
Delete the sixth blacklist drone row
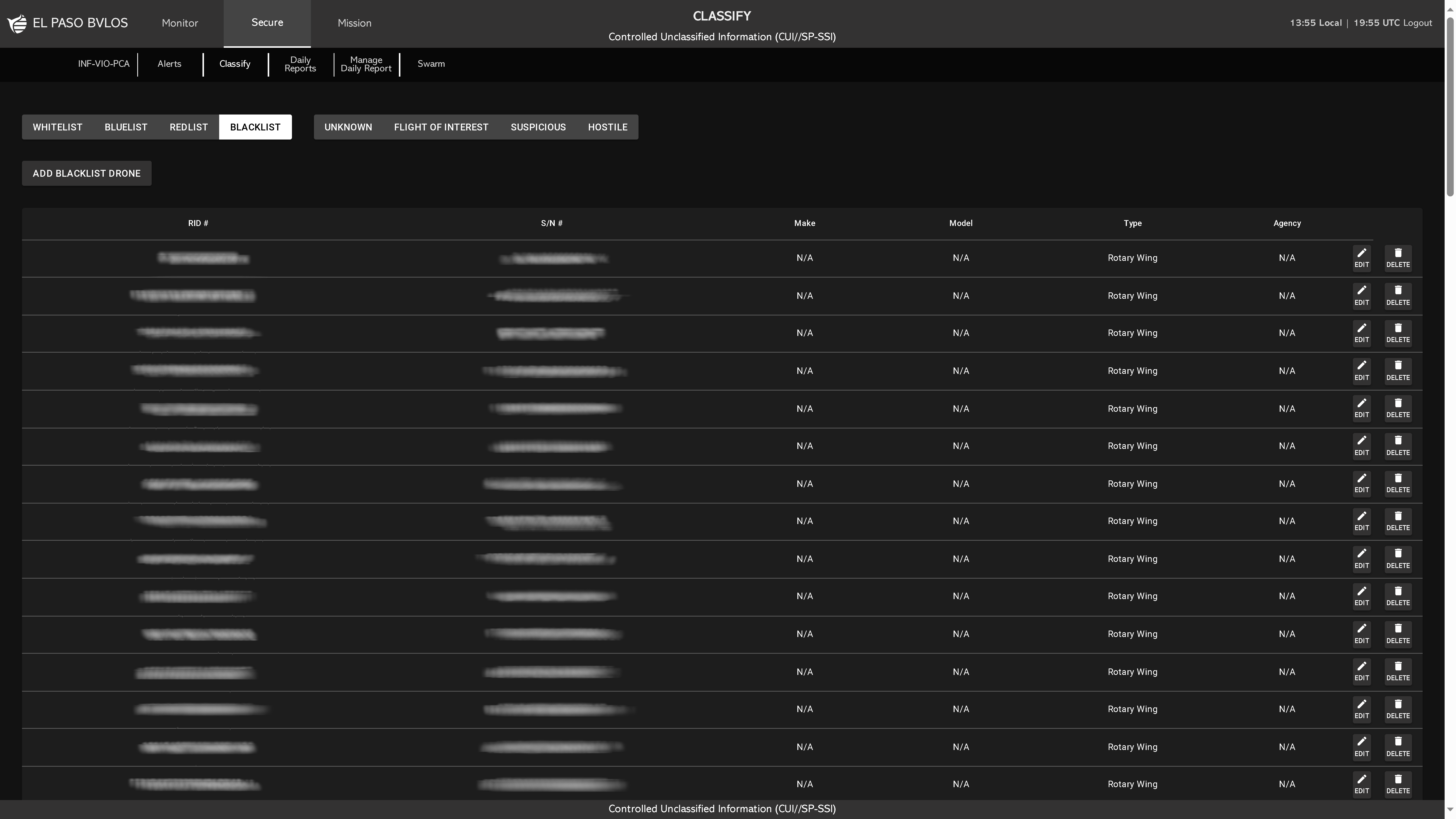(1398, 446)
